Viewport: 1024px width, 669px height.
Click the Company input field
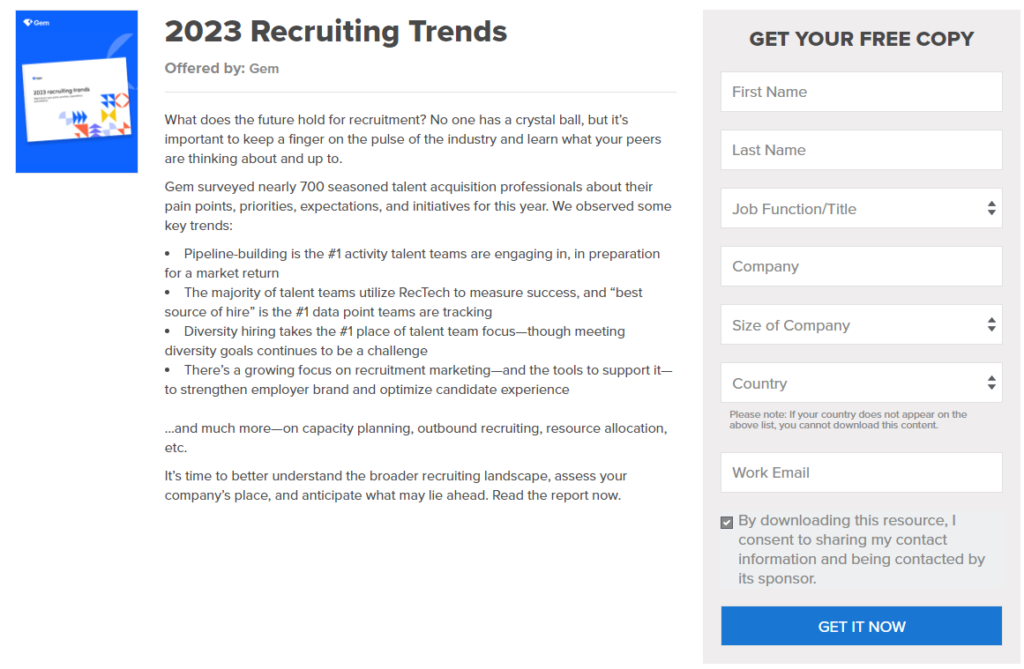[x=861, y=266]
